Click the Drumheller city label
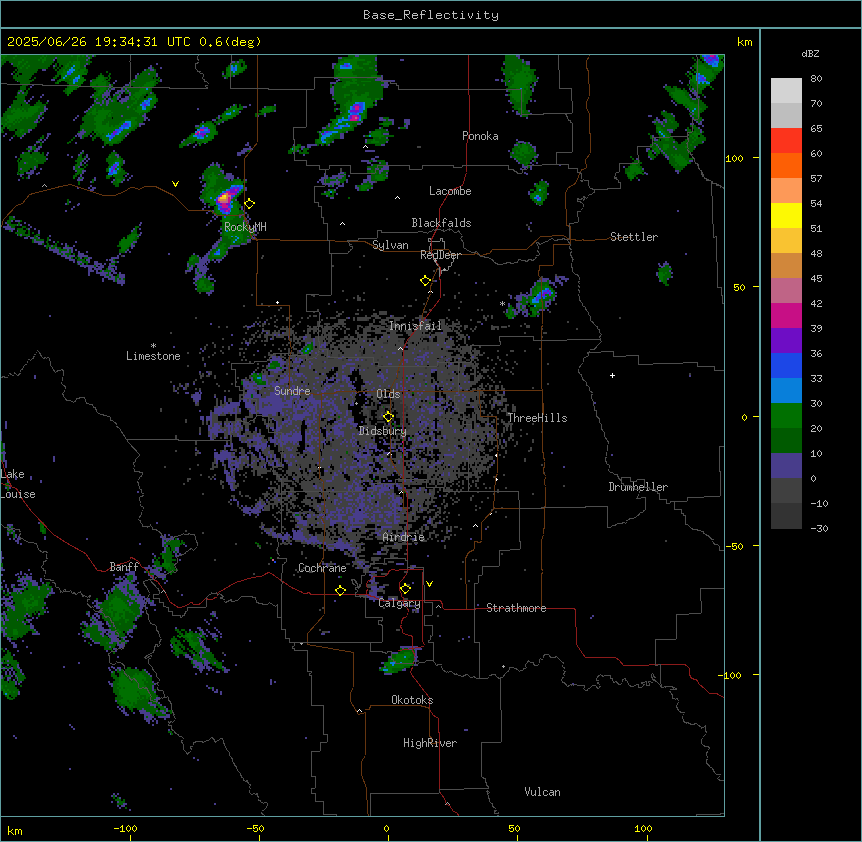 point(638,487)
